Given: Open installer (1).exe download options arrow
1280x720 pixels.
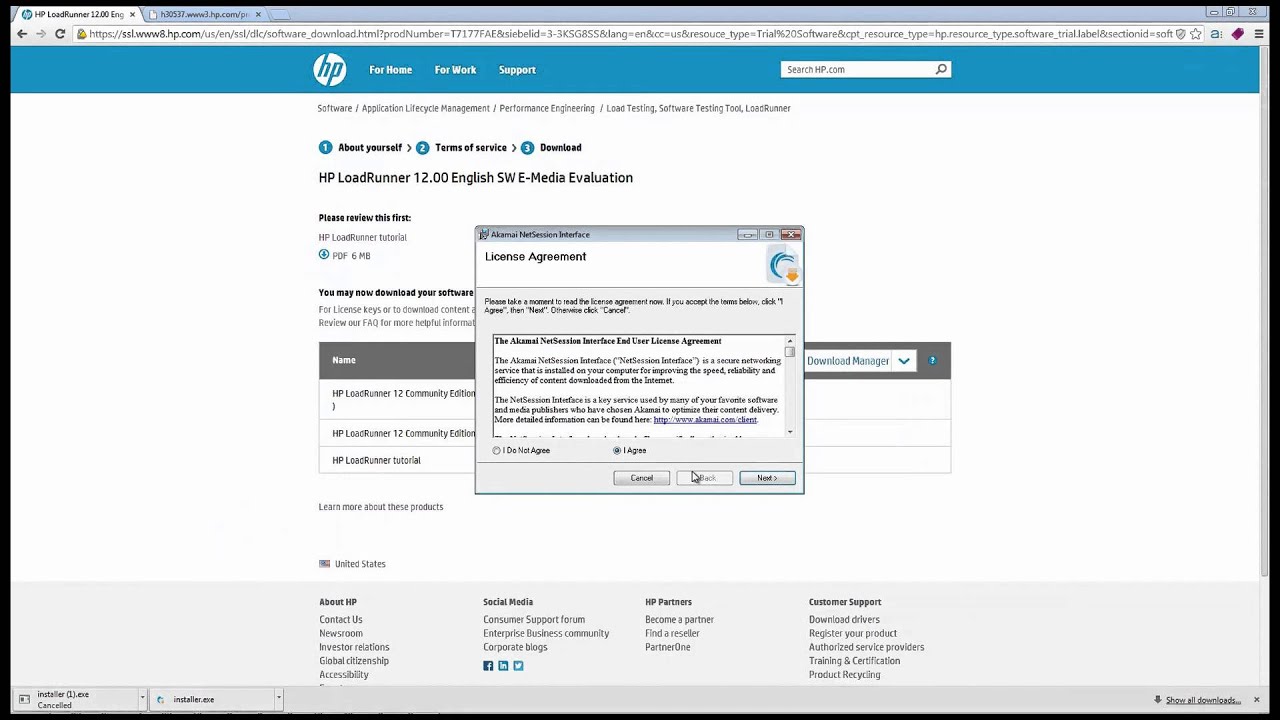Looking at the screenshot, I should 143,699.
